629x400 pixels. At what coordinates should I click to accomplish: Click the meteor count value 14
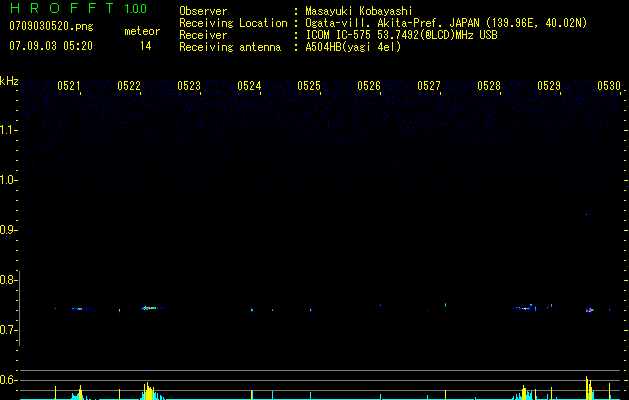[x=145, y=46]
